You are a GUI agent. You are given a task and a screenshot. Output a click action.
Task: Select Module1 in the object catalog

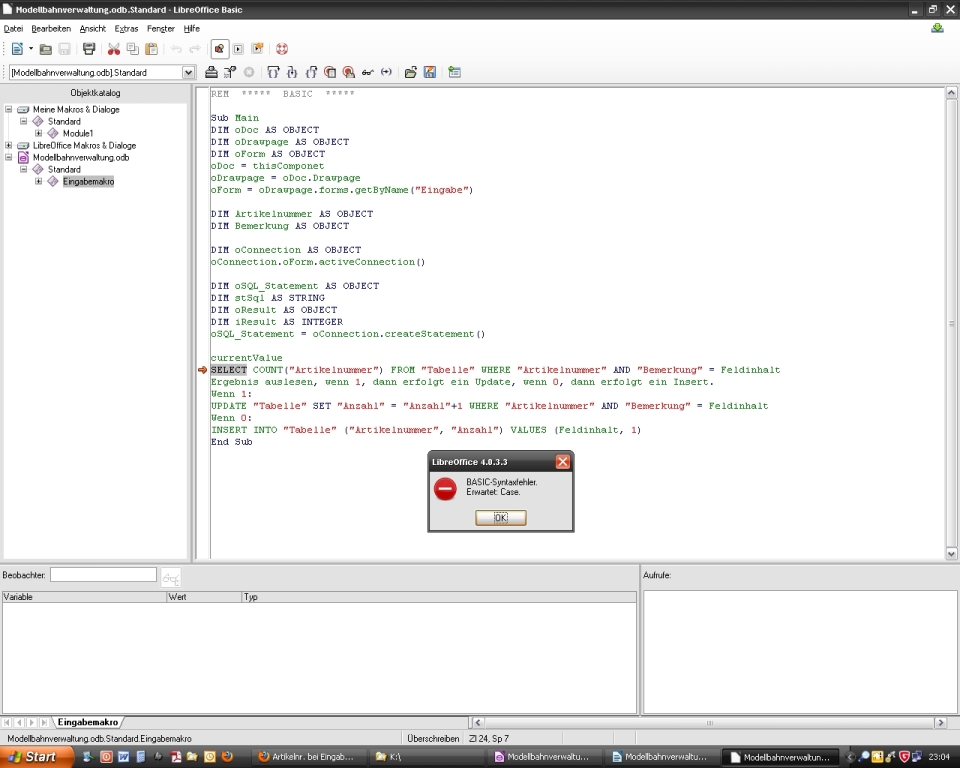(78, 134)
